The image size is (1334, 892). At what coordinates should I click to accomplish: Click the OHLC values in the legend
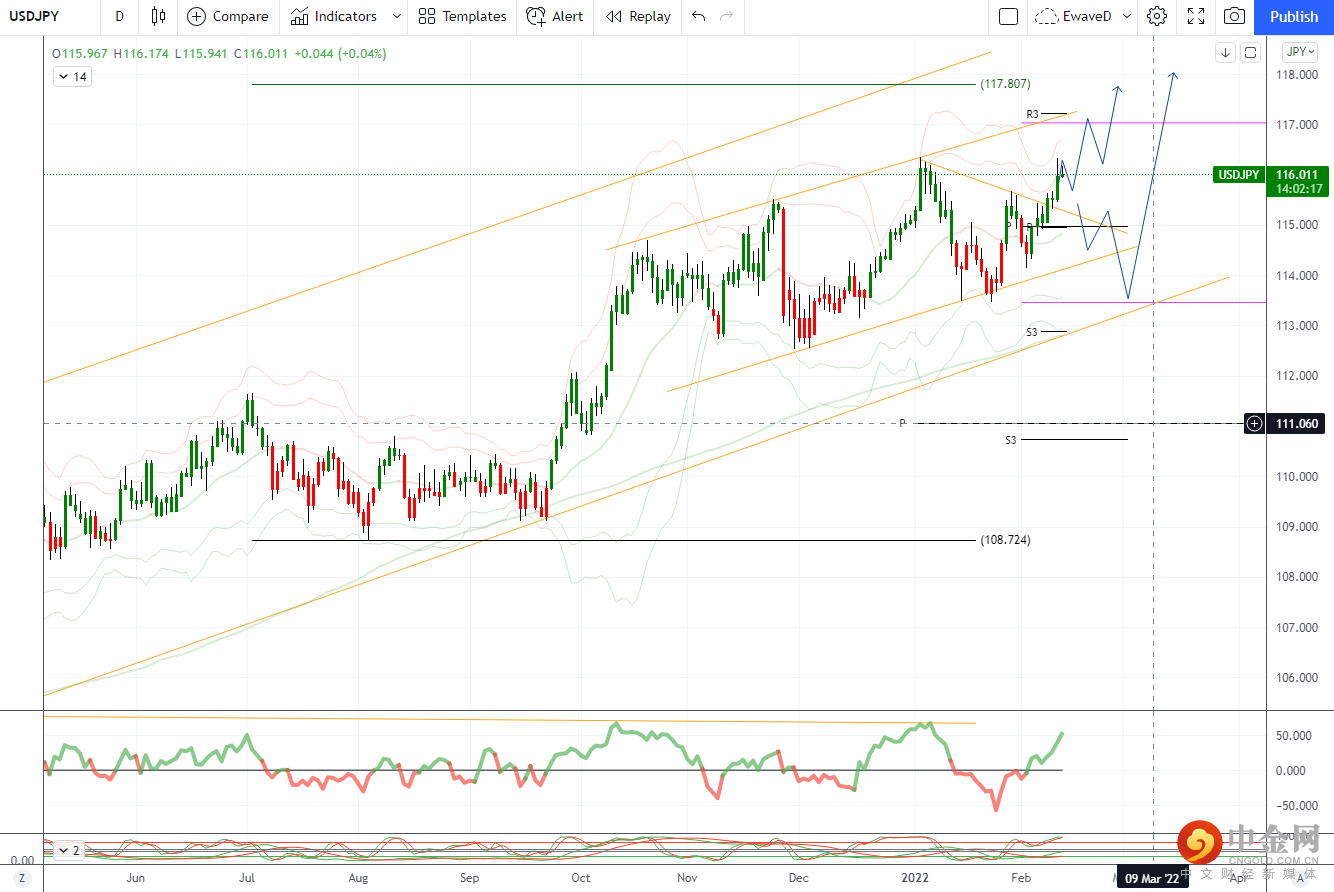coord(219,53)
